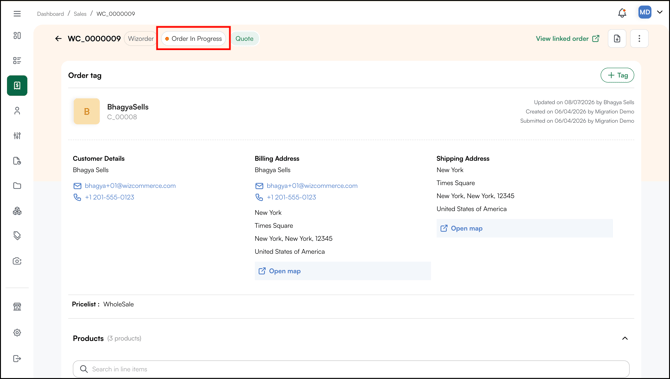The height and width of the screenshot is (379, 670).
Task: Click the Products heading
Action: (88, 338)
